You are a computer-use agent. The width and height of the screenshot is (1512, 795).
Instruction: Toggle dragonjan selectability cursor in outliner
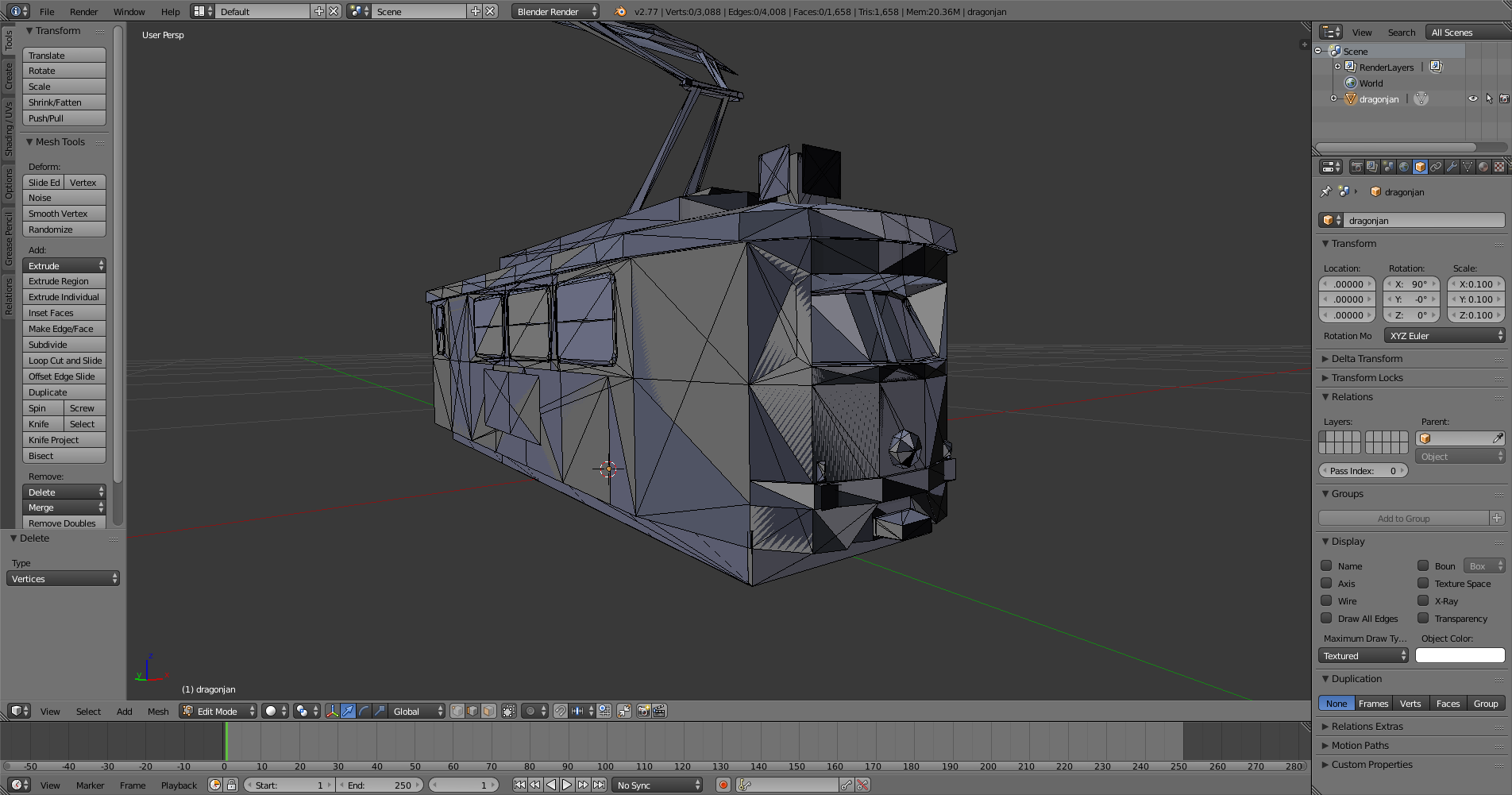(1489, 98)
